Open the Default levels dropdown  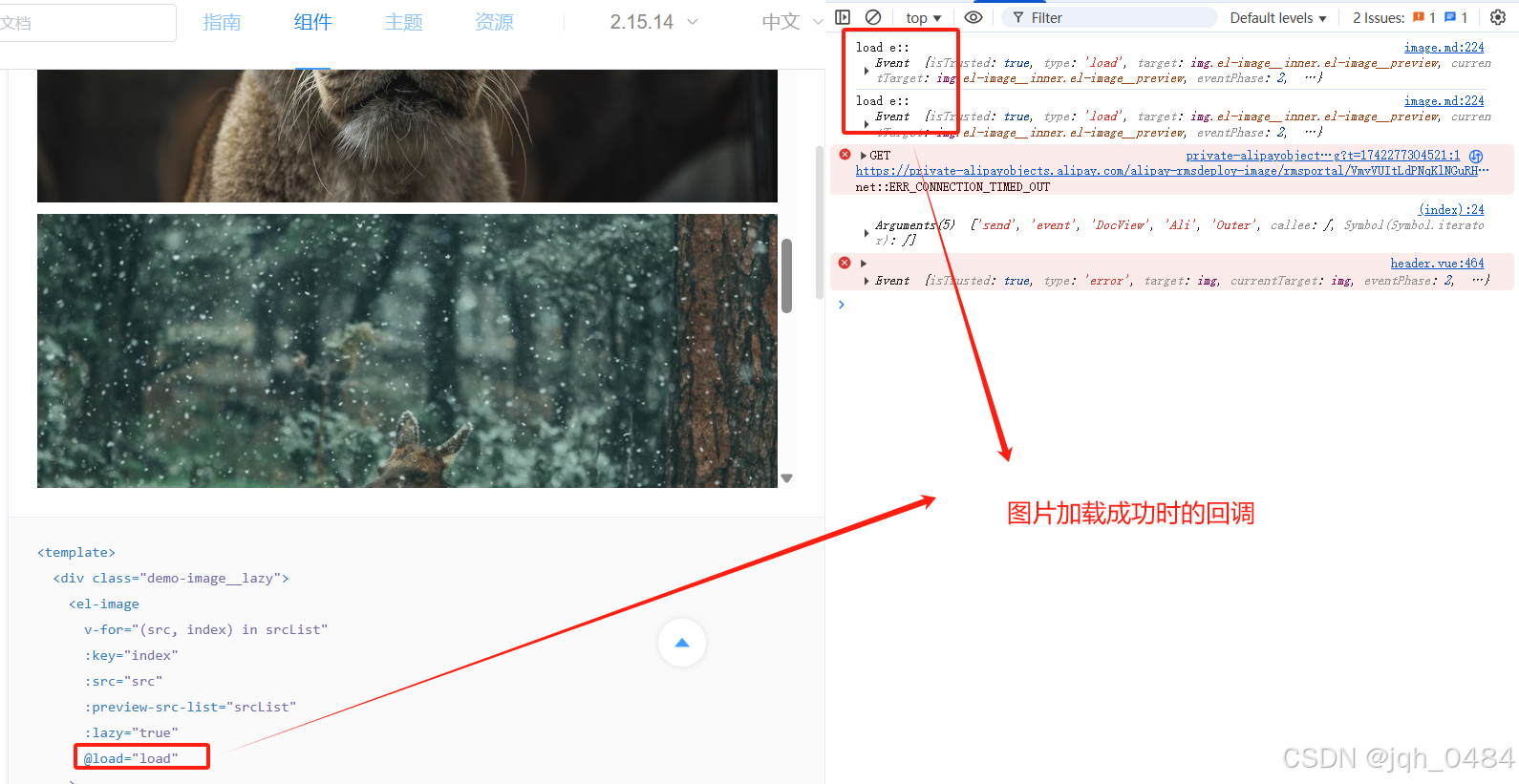pos(1278,18)
